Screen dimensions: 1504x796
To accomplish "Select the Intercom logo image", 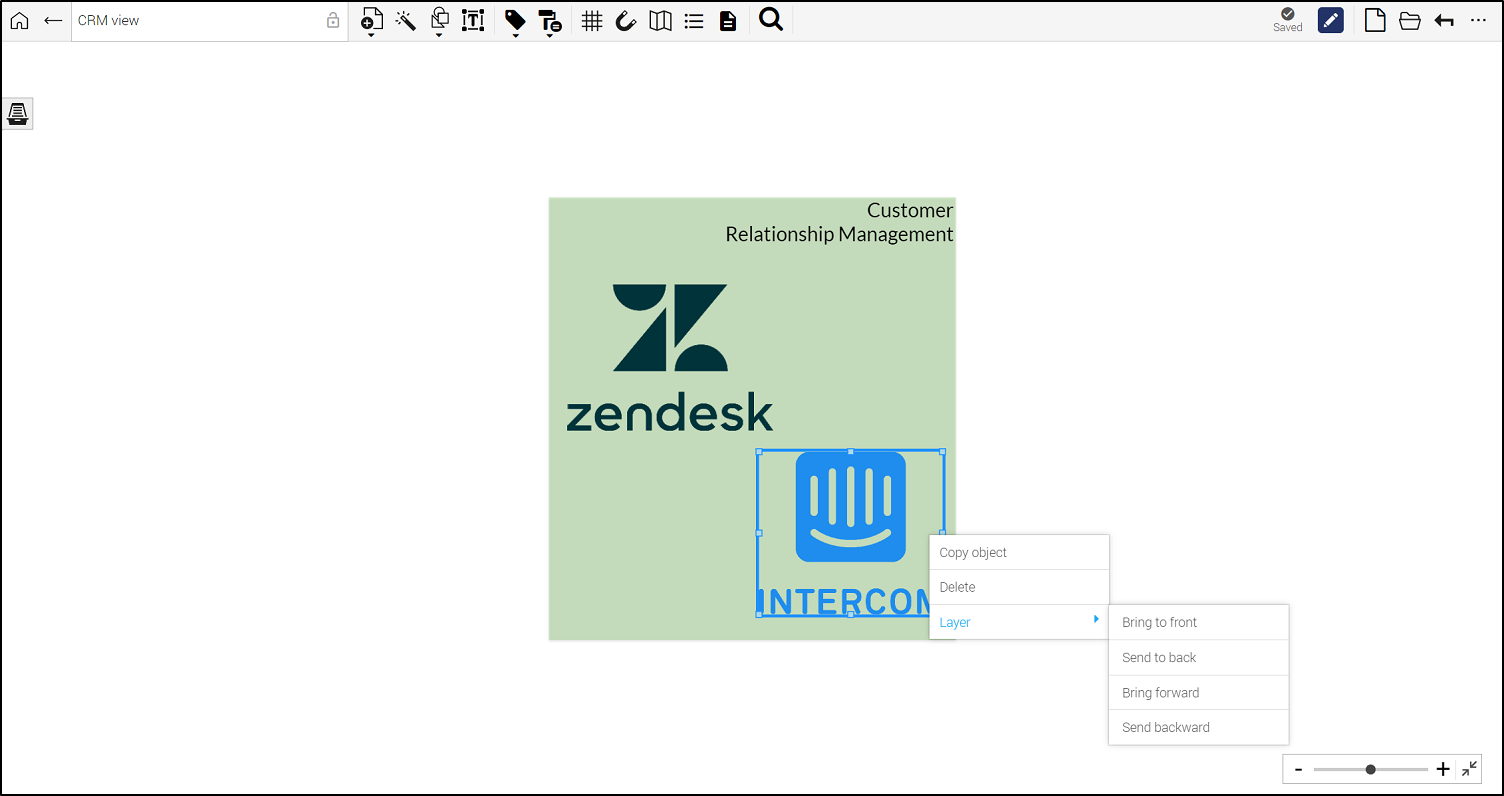I will [x=850, y=533].
